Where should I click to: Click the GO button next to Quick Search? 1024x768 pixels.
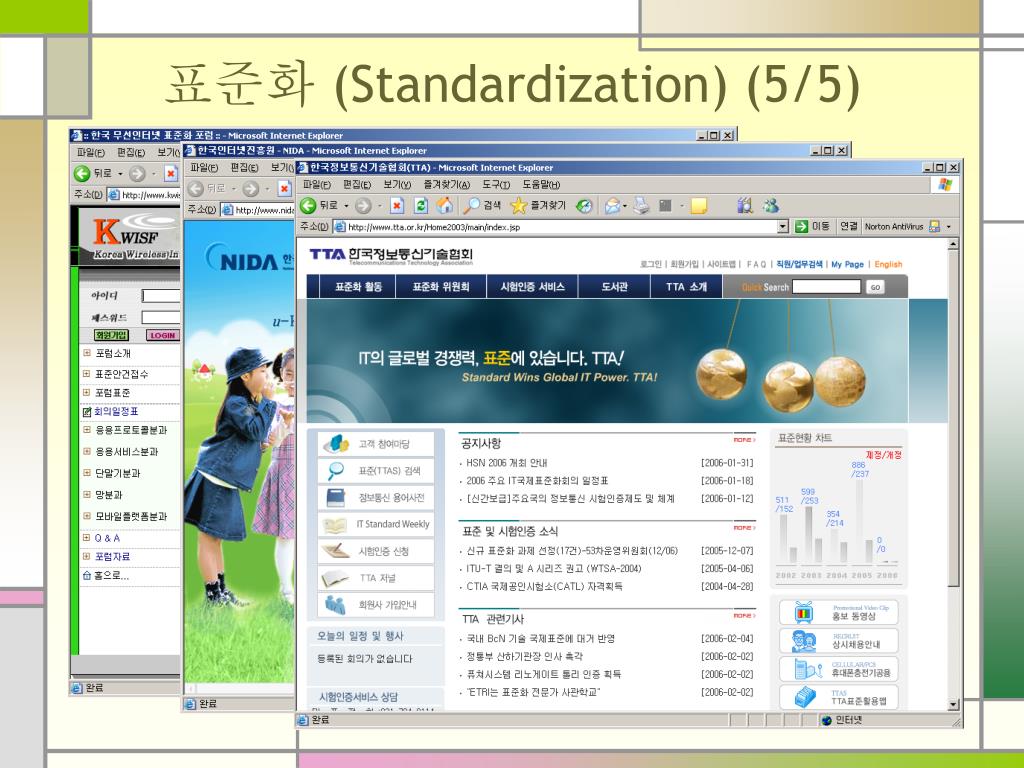(x=875, y=287)
